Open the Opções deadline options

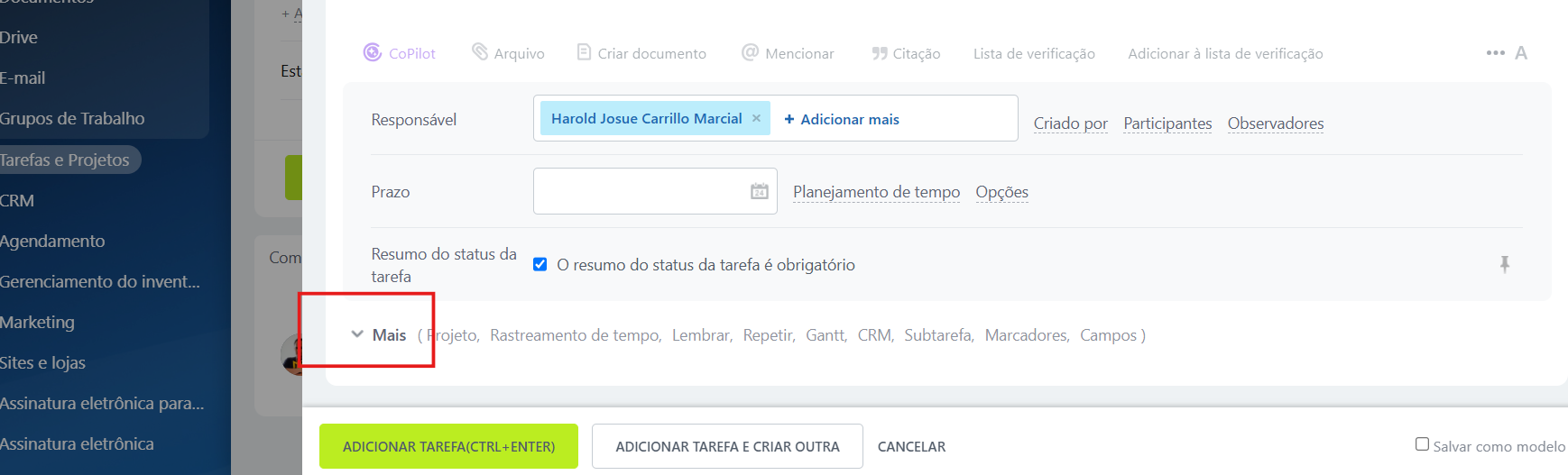pos(1001,192)
